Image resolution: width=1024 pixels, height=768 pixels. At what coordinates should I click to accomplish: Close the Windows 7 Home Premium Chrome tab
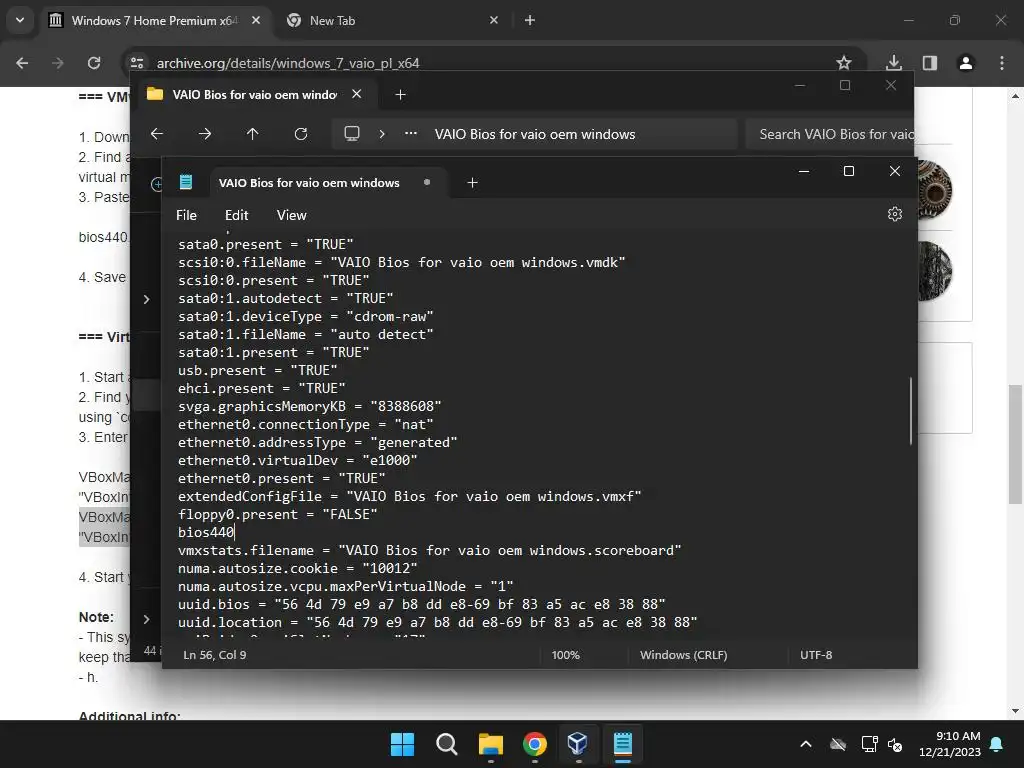(256, 20)
